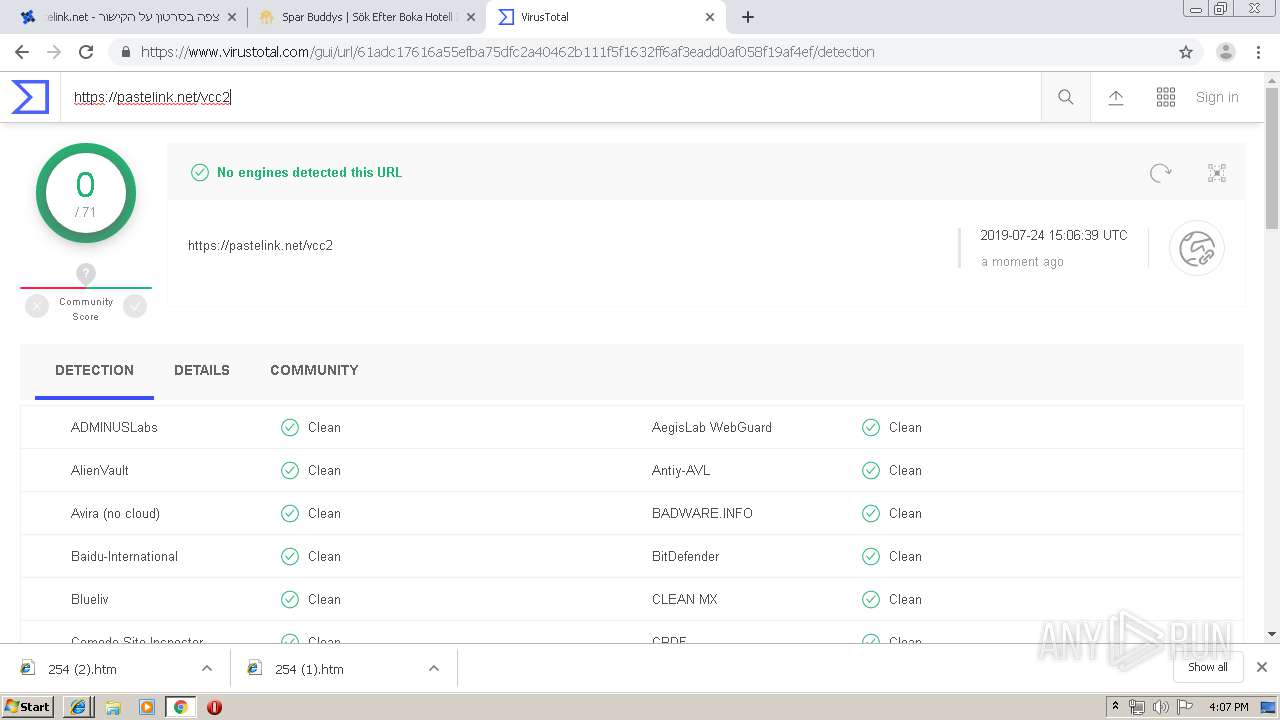Image resolution: width=1280 pixels, height=720 pixels.
Task: Open the upload file icon
Action: 1116,97
